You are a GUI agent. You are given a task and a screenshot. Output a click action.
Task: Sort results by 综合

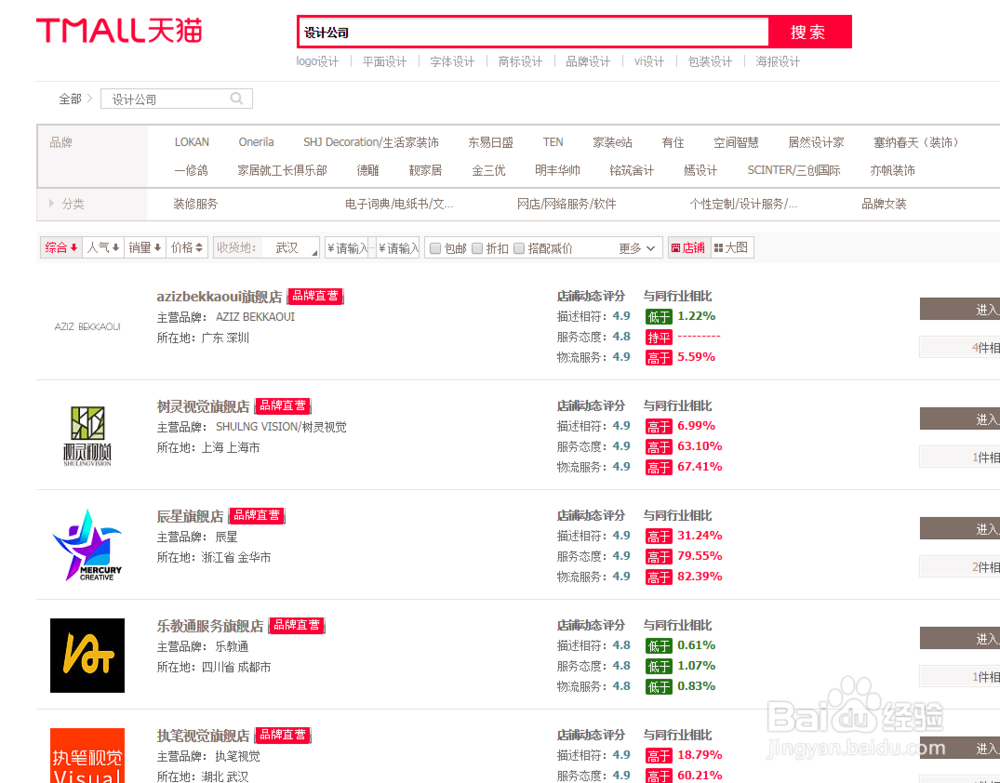coord(61,247)
